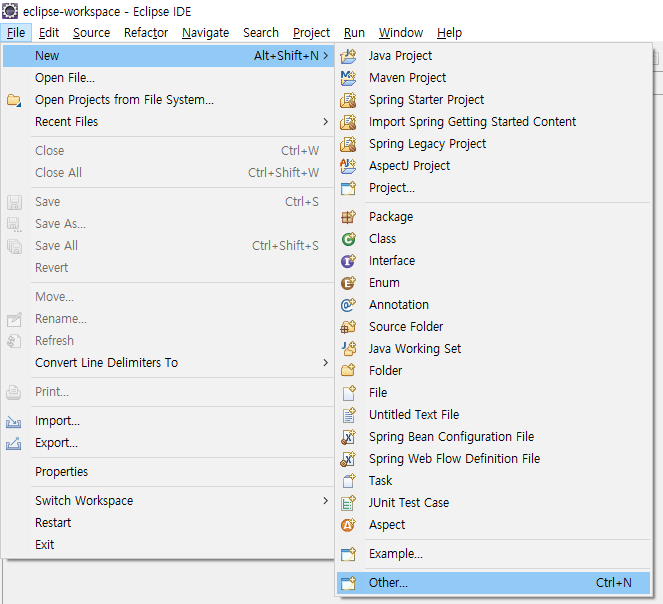663x604 pixels.
Task: Expand the Convert Line Delimiters To arrow
Action: point(325,363)
